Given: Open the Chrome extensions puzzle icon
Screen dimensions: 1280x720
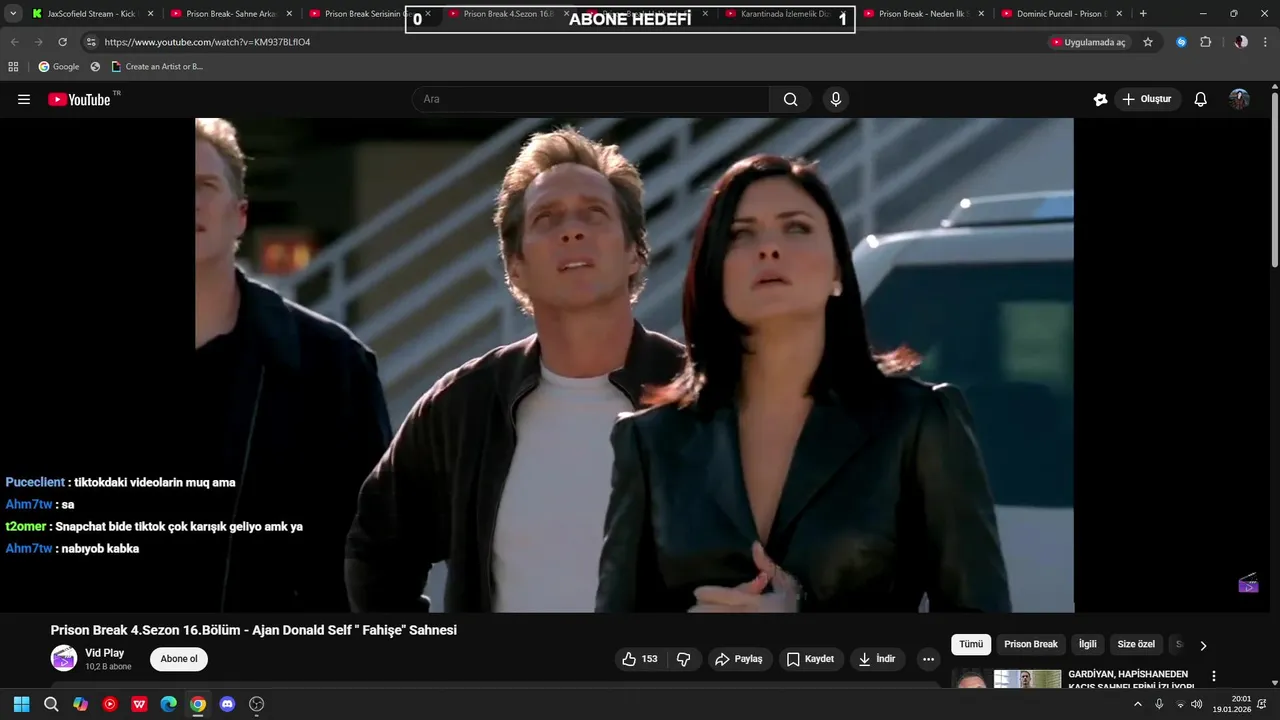Looking at the screenshot, I should [x=1205, y=42].
